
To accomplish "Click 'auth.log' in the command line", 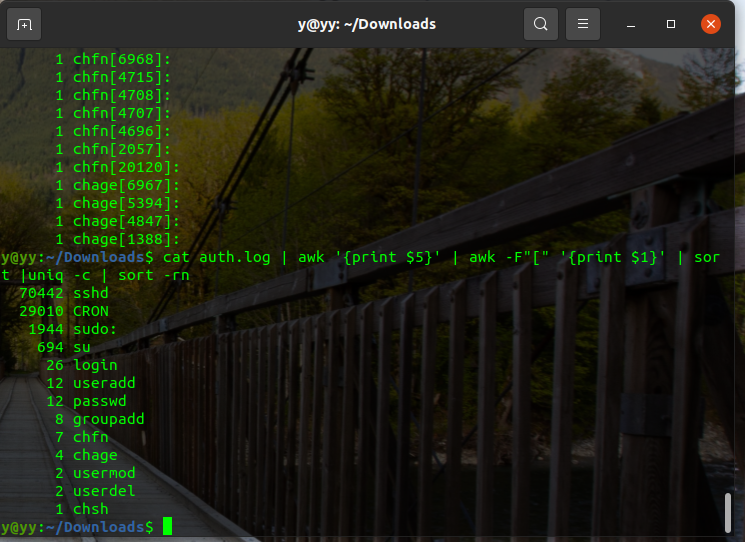I will pos(235,257).
